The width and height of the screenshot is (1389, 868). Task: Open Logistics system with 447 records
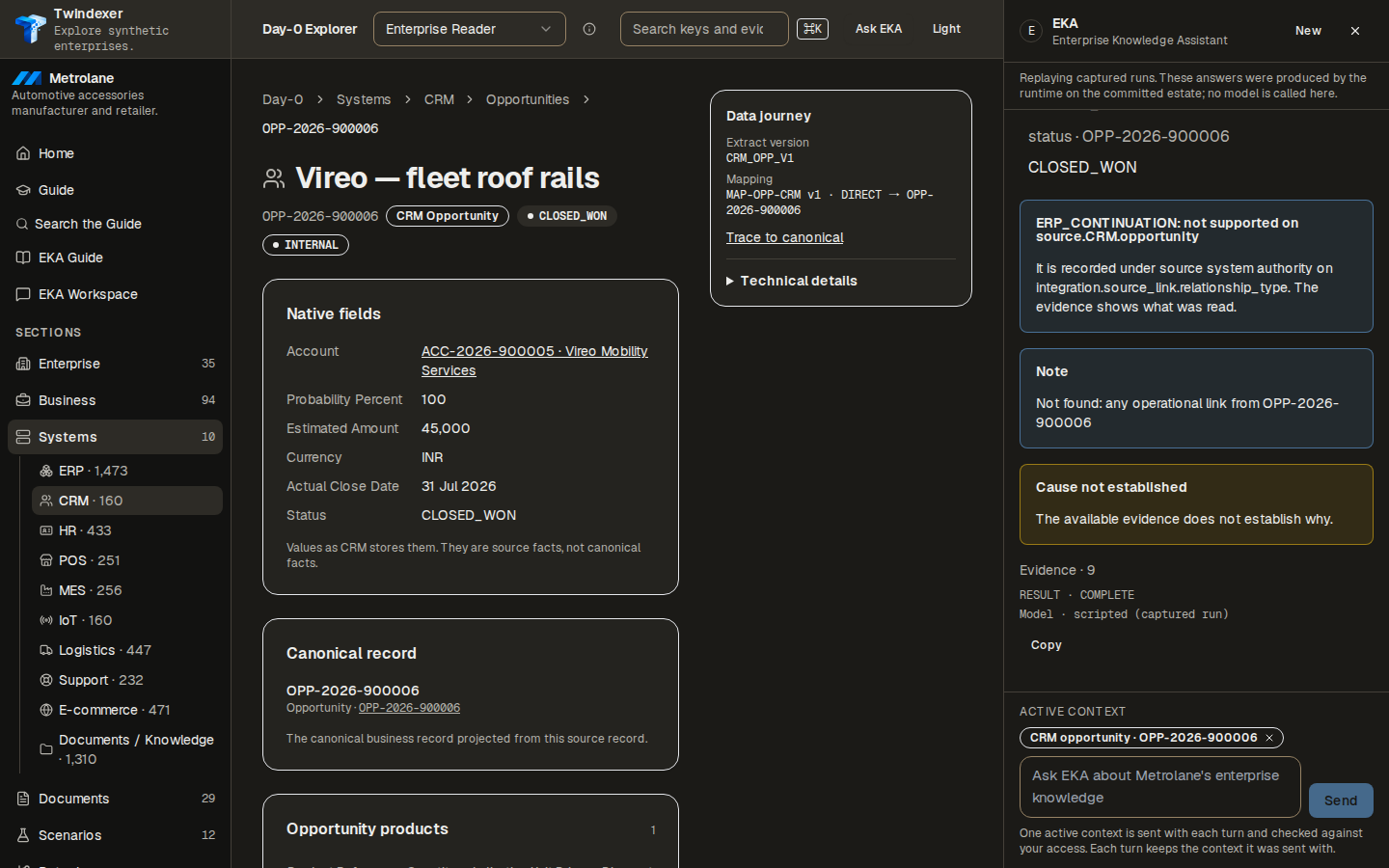pyautogui.click(x=127, y=650)
